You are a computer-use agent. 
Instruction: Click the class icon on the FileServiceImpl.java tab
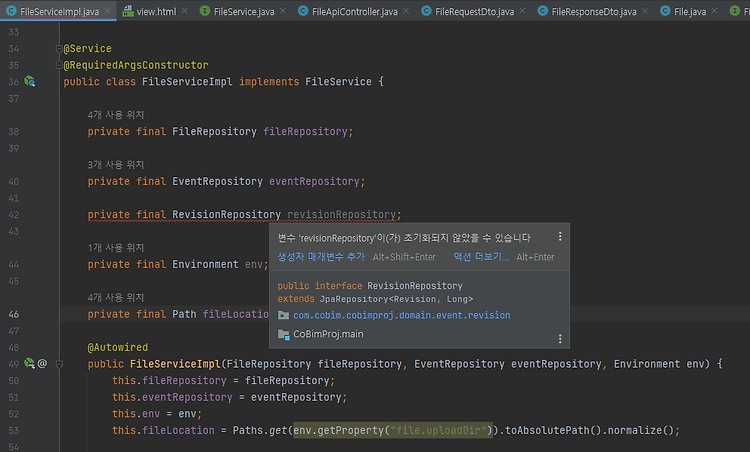11,11
